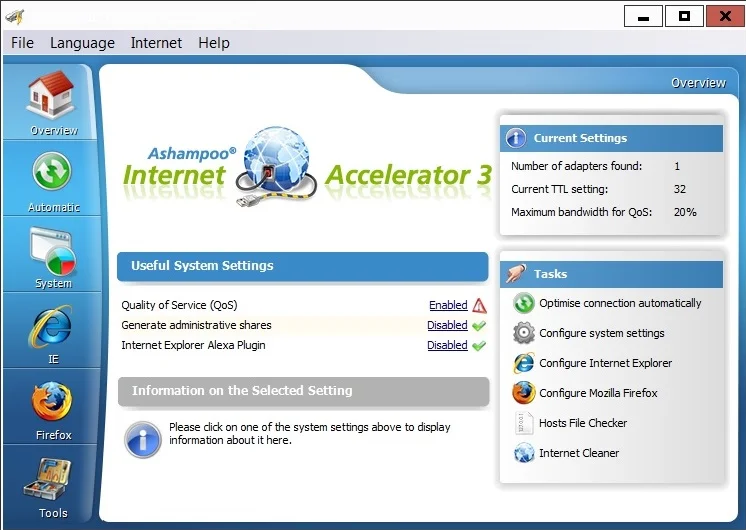Click Configure system settings task
This screenshot has width=746, height=530.
point(601,333)
